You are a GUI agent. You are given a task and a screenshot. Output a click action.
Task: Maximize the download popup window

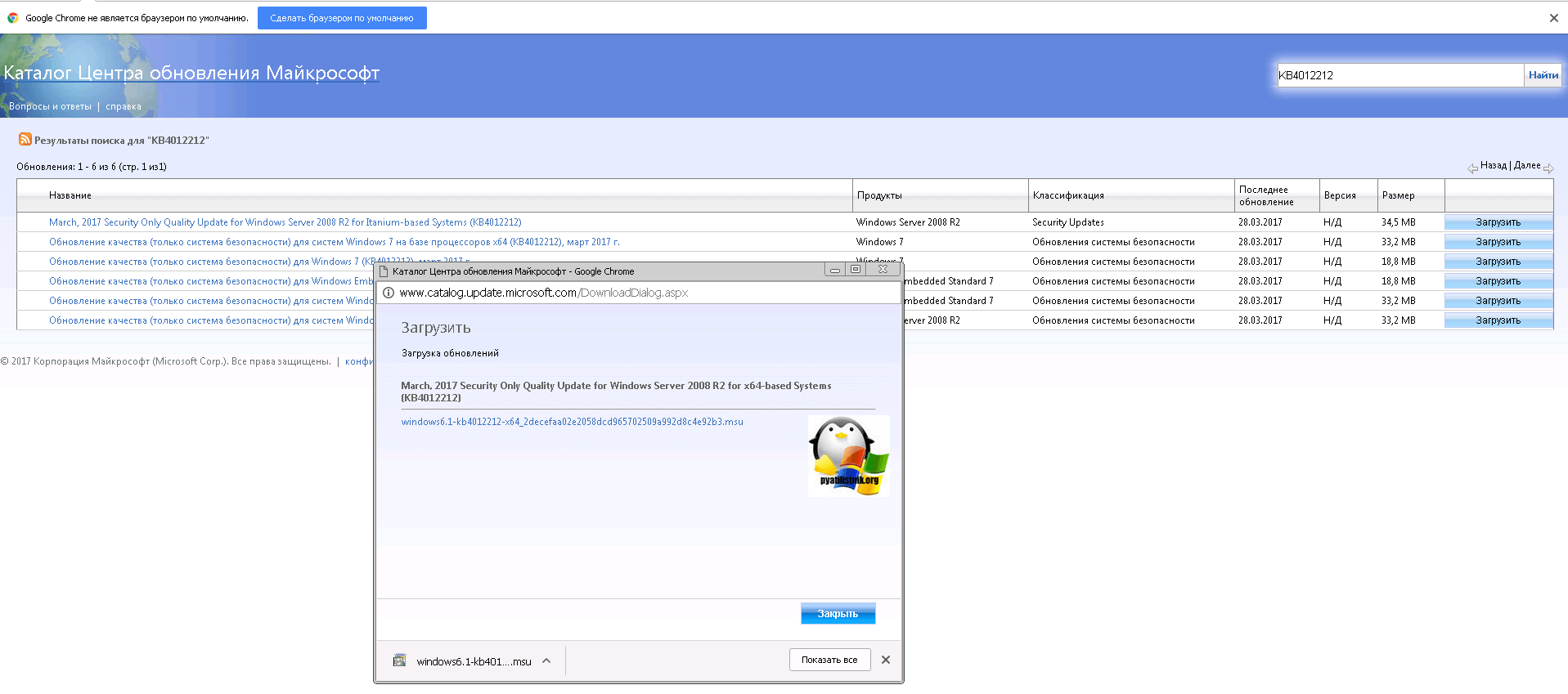856,269
